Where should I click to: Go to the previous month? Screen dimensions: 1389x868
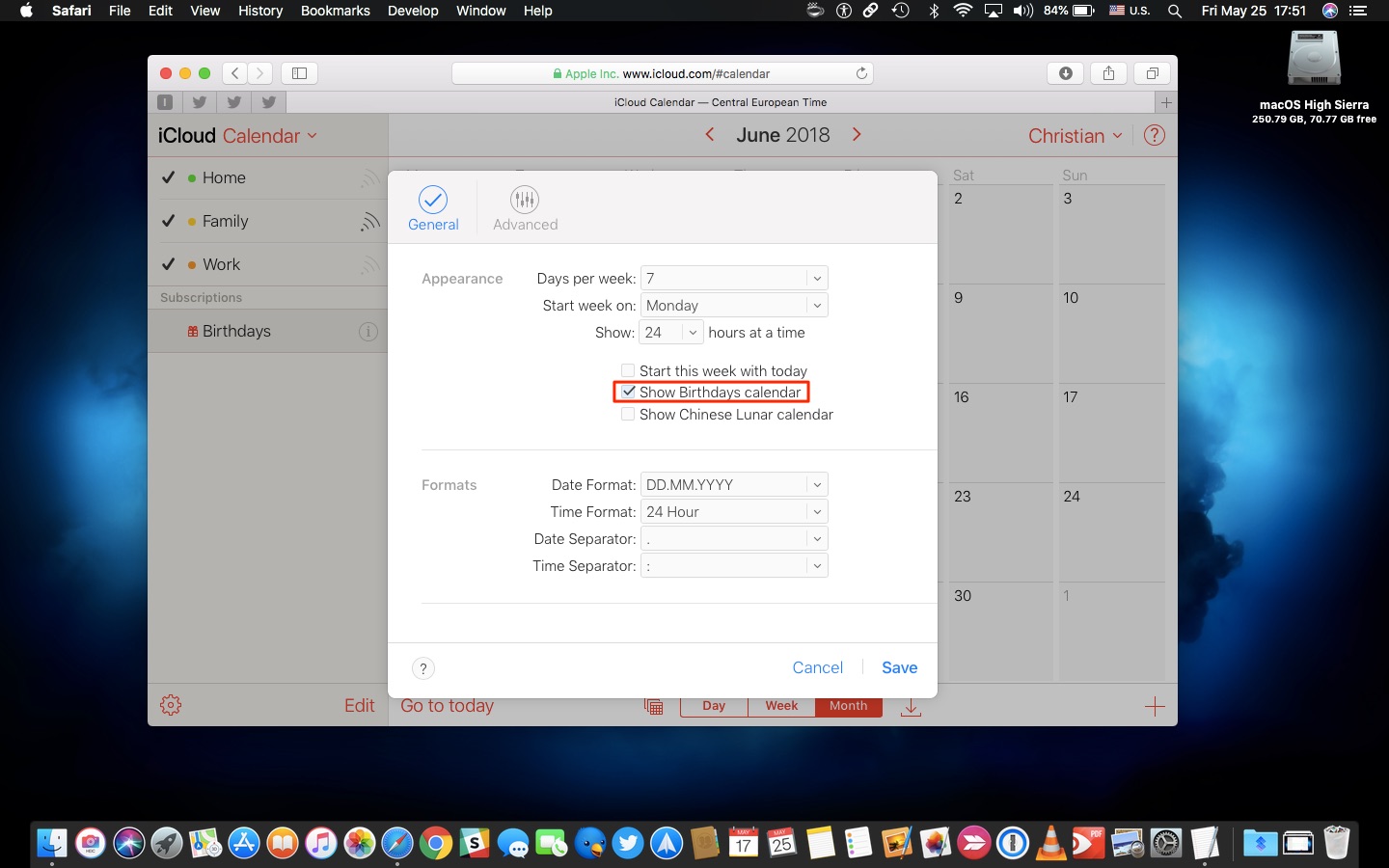point(710,135)
